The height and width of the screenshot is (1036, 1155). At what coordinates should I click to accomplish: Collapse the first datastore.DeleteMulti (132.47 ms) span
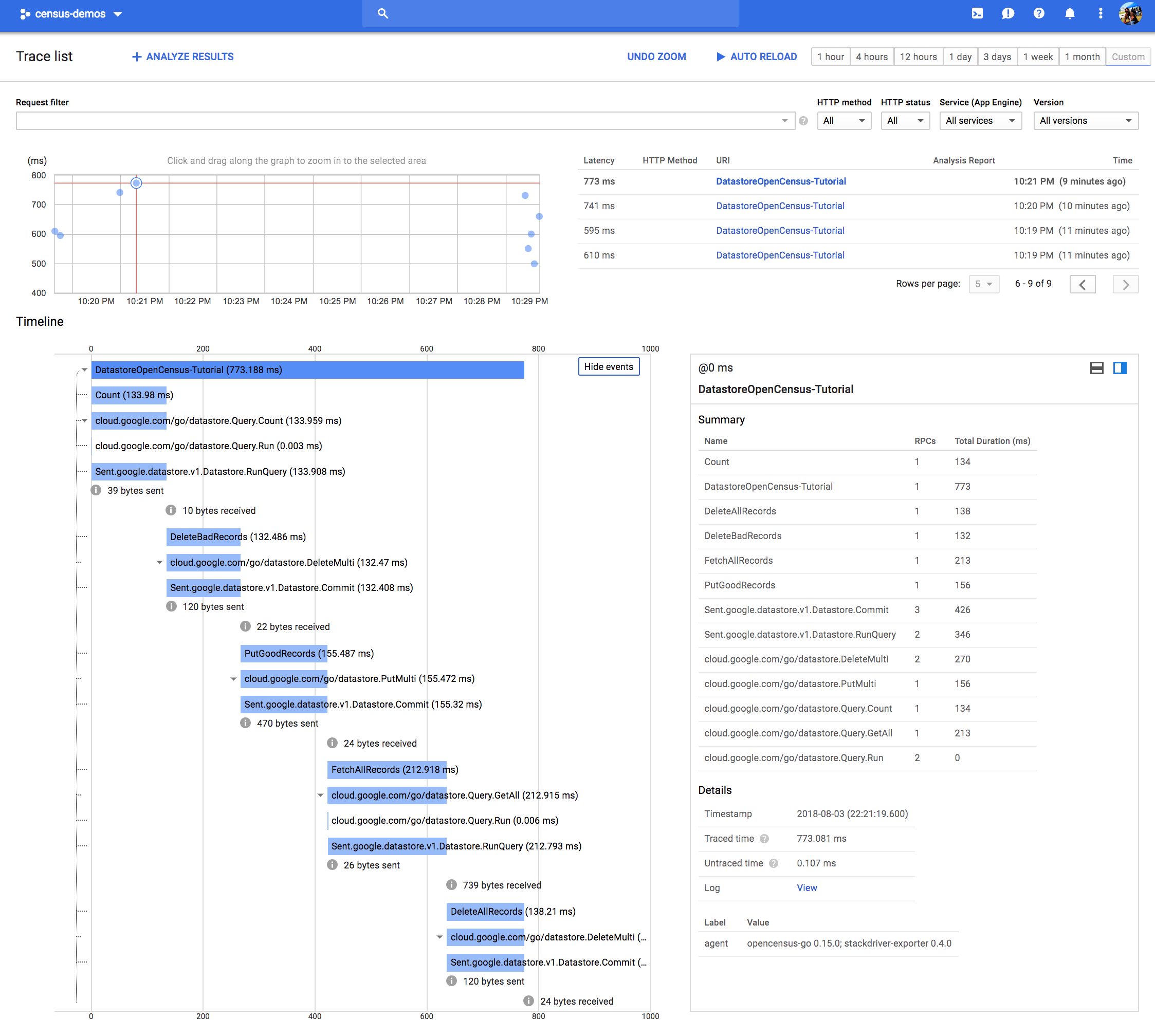[x=159, y=562]
